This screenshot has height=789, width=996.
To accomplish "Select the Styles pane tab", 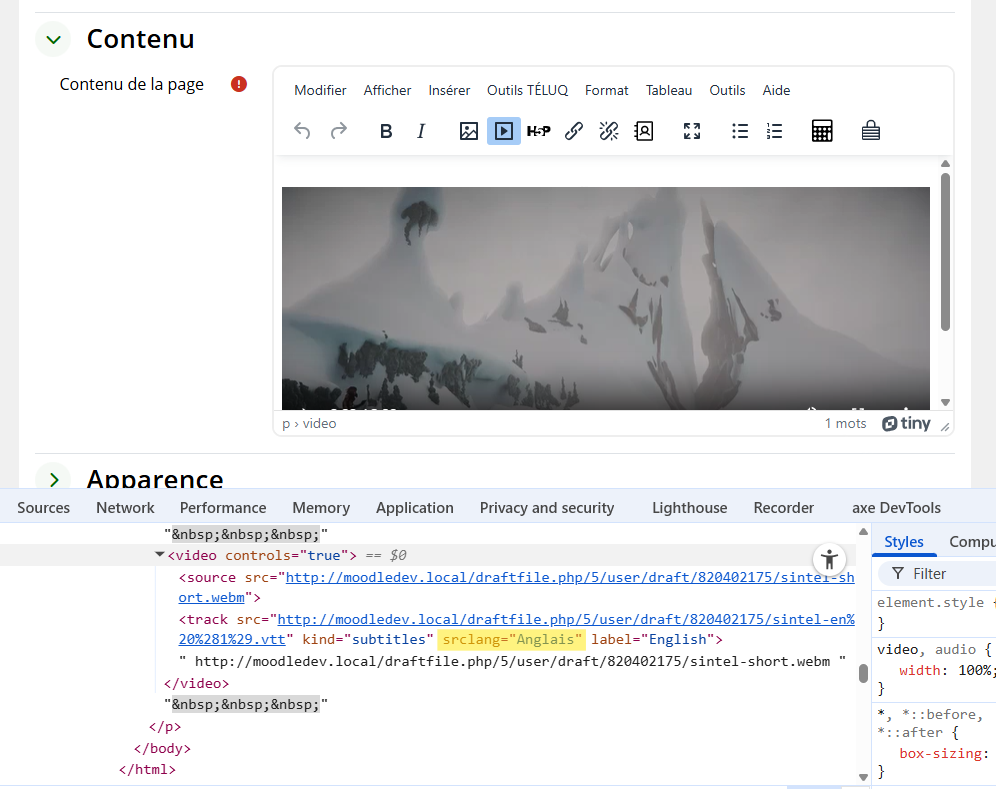I will [904, 542].
